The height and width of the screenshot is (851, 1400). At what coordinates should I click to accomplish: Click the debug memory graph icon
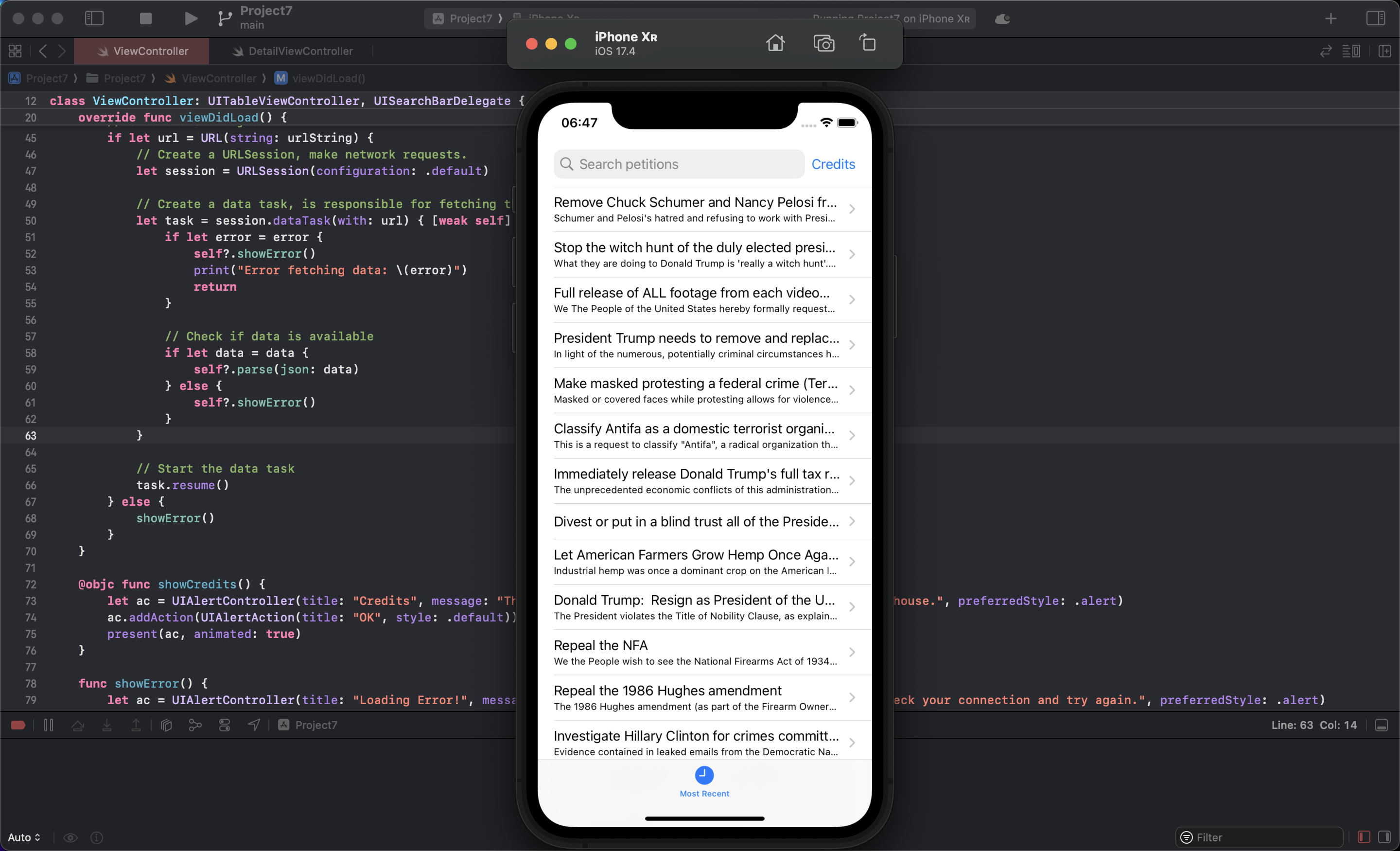click(x=195, y=725)
